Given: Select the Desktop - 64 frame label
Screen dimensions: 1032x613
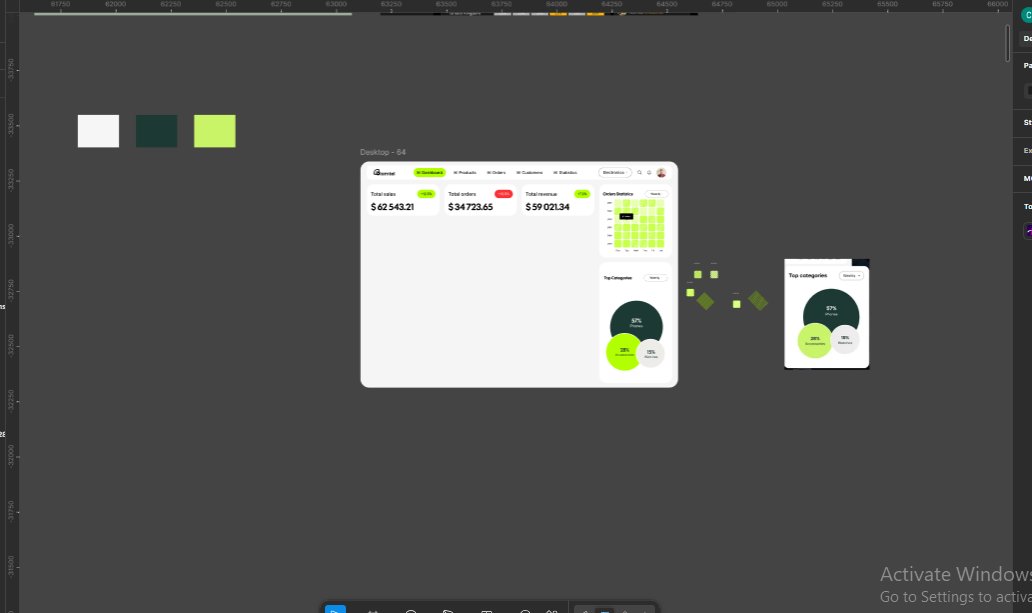Looking at the screenshot, I should 382,152.
